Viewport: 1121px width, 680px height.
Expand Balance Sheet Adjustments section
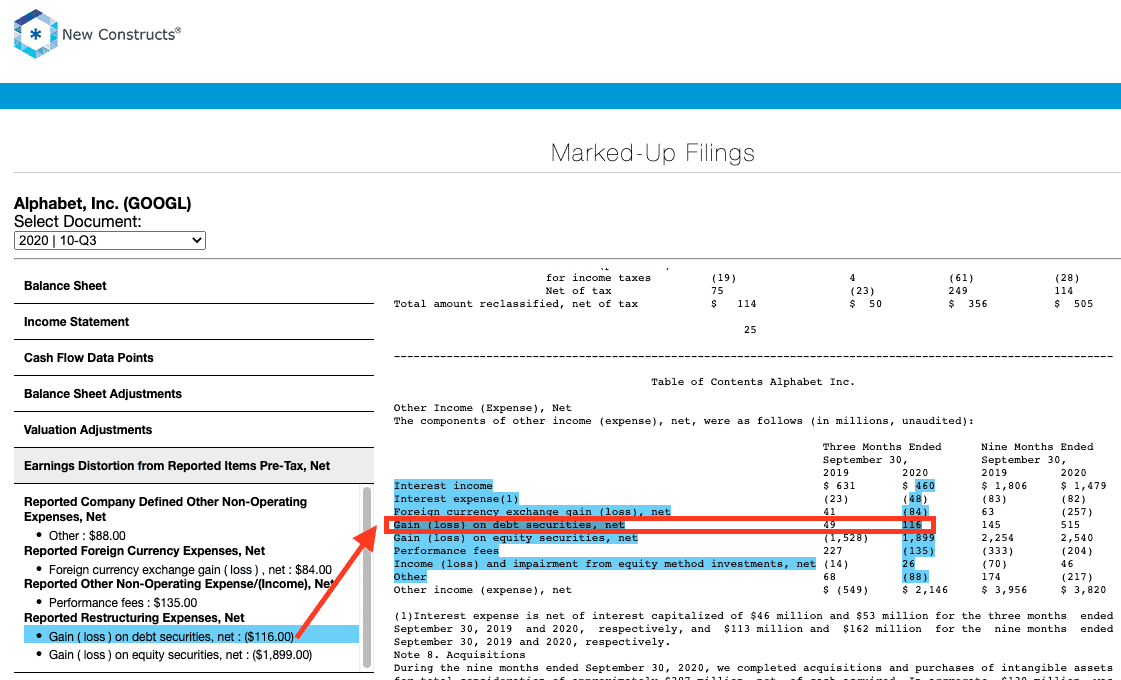[194, 393]
